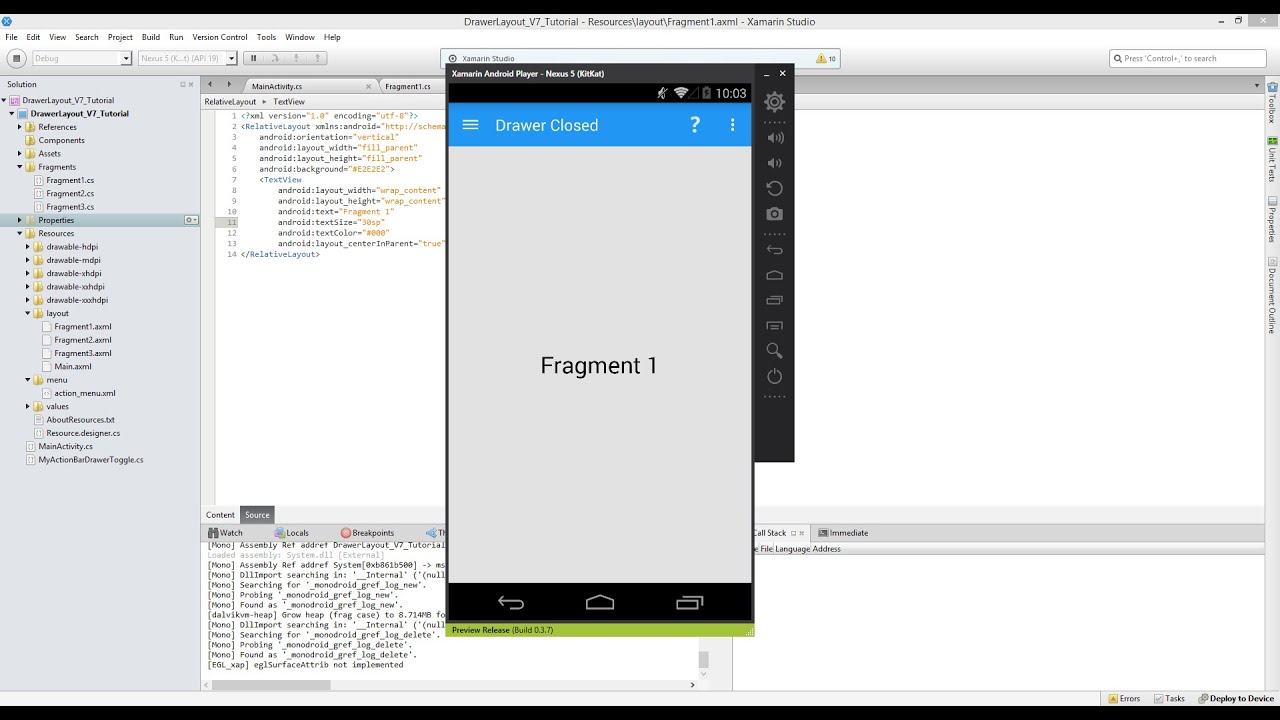Viewport: 1280px width, 720px height.
Task: Click the warning icon with count 10
Action: 826,59
